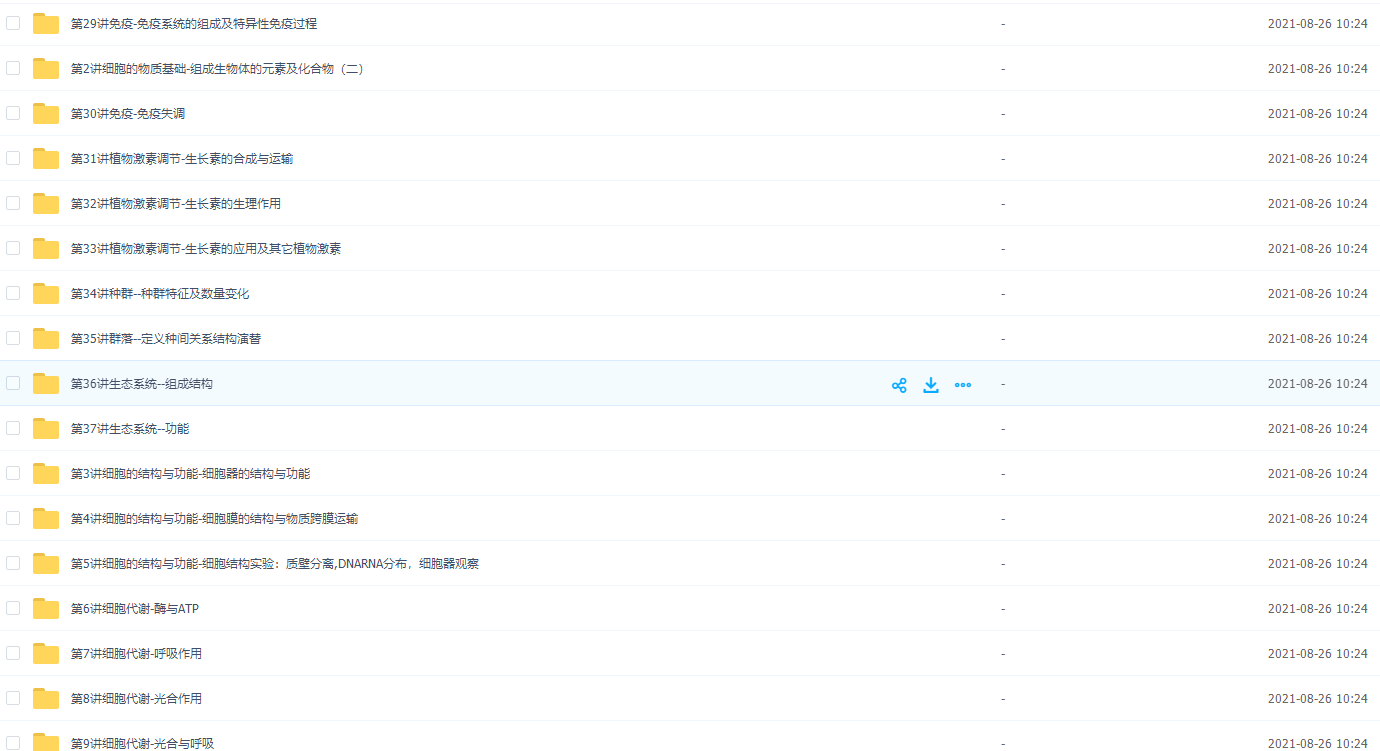The width and height of the screenshot is (1380, 751).
Task: Open 第35讲群落--定义种间关系结构演替 folder name
Action: (166, 339)
